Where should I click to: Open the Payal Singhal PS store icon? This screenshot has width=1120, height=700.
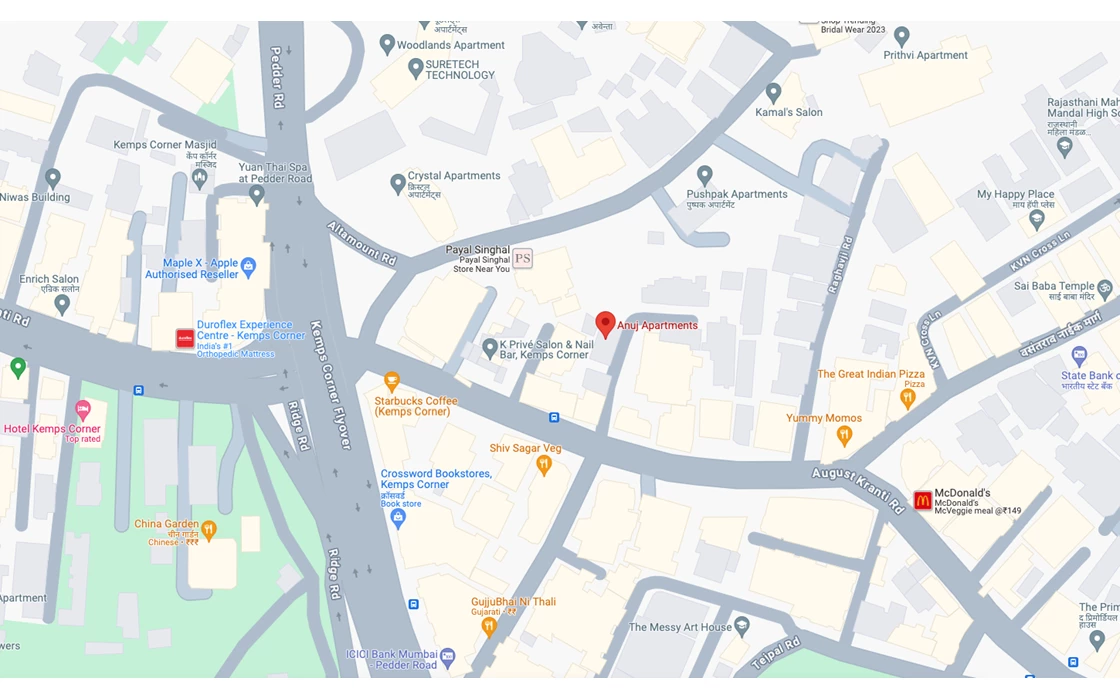pos(522,259)
